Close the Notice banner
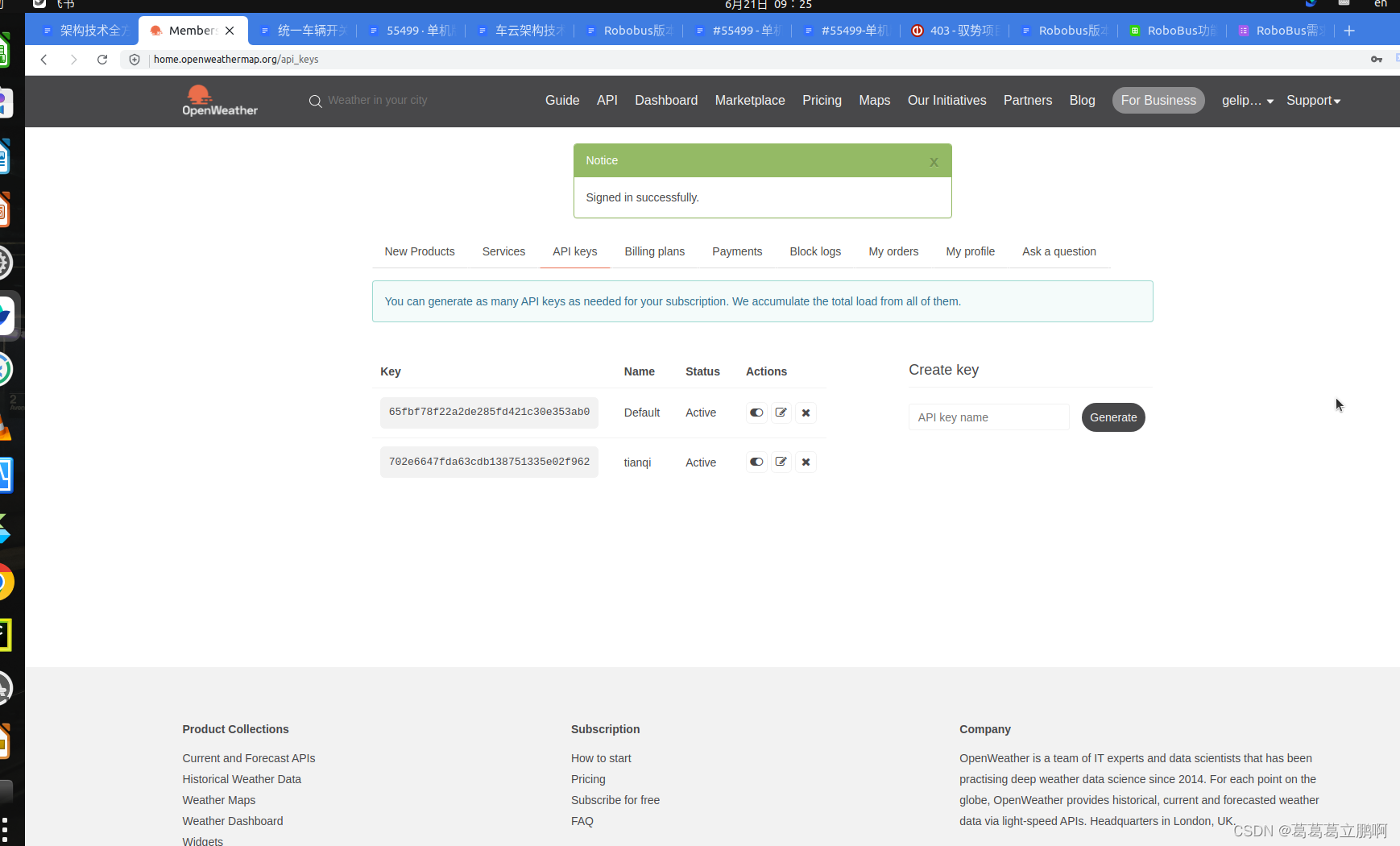This screenshot has height=846, width=1400. click(934, 162)
